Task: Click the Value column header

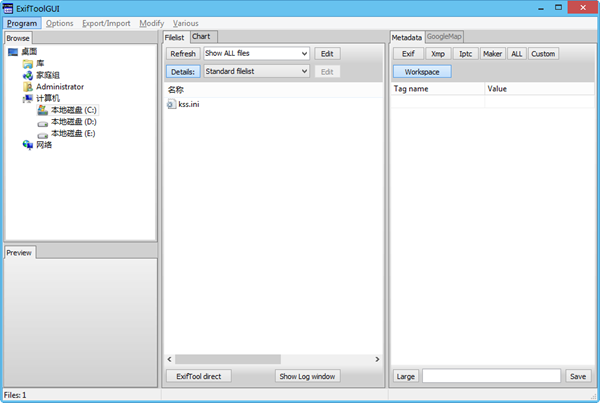Action: (x=539, y=89)
